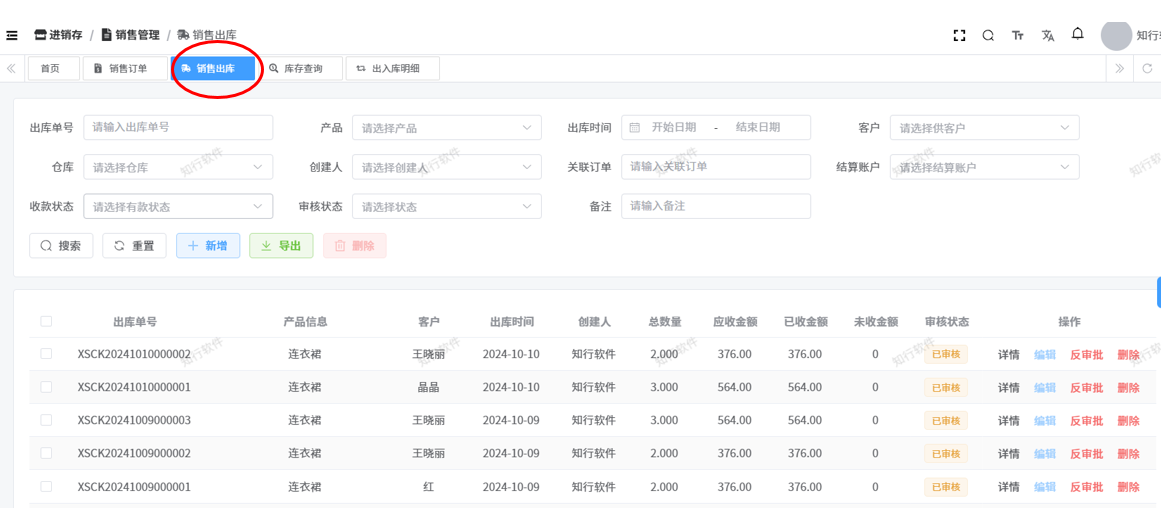This screenshot has height=508, width=1161.
Task: Open the 库存查询 tab
Action: click(x=295, y=69)
